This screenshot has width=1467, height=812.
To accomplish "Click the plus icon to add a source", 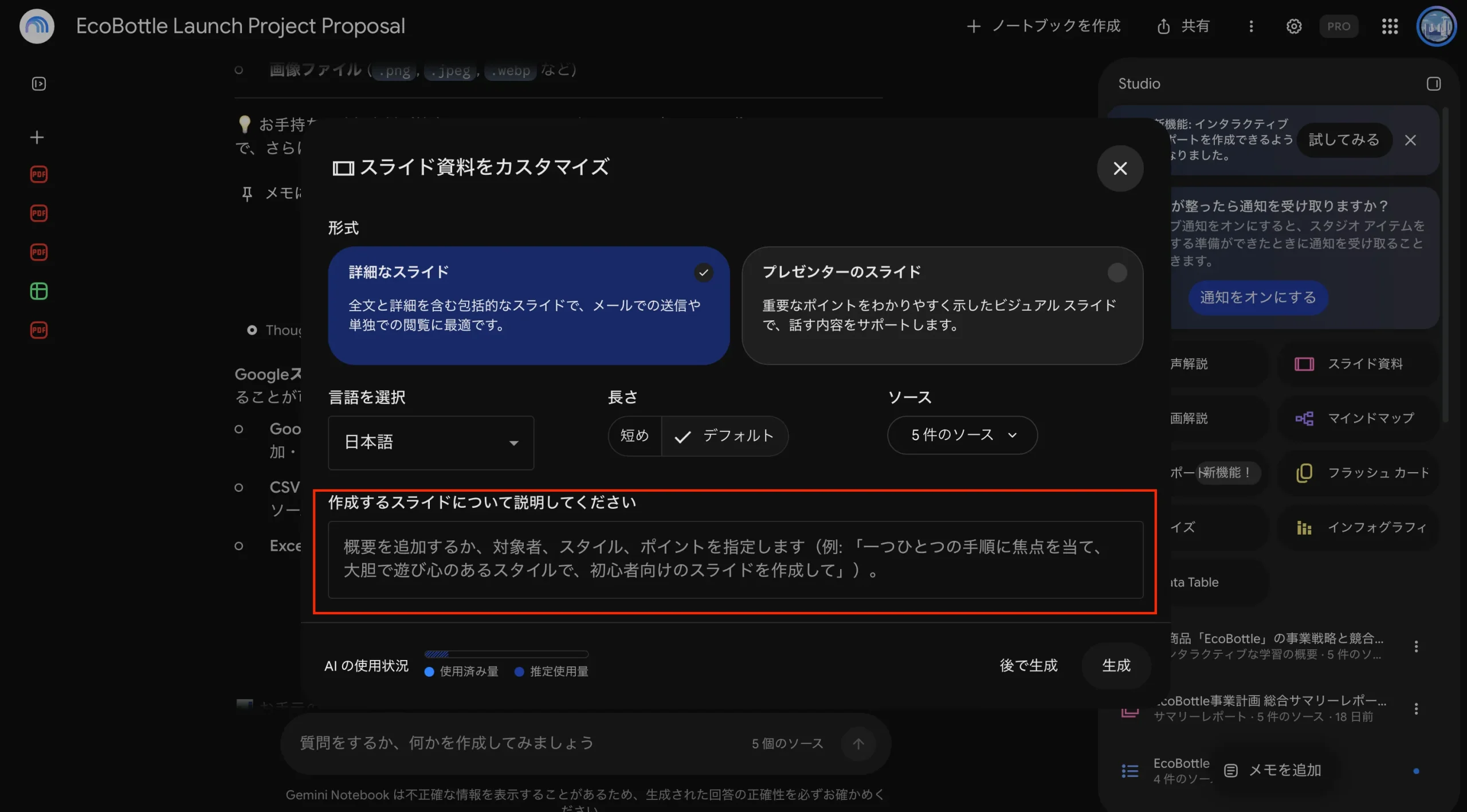I will click(x=37, y=138).
